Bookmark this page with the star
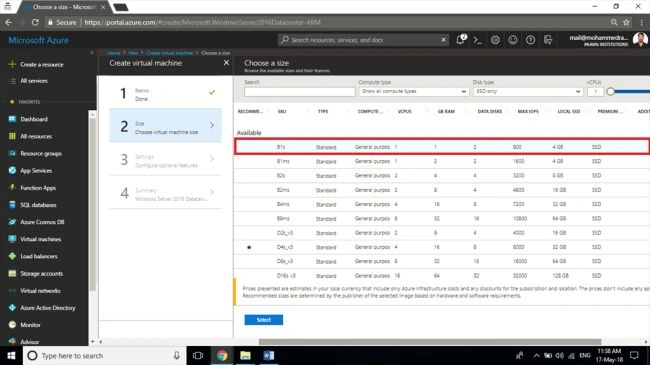The height and width of the screenshot is (365, 650). pyautogui.click(x=626, y=22)
